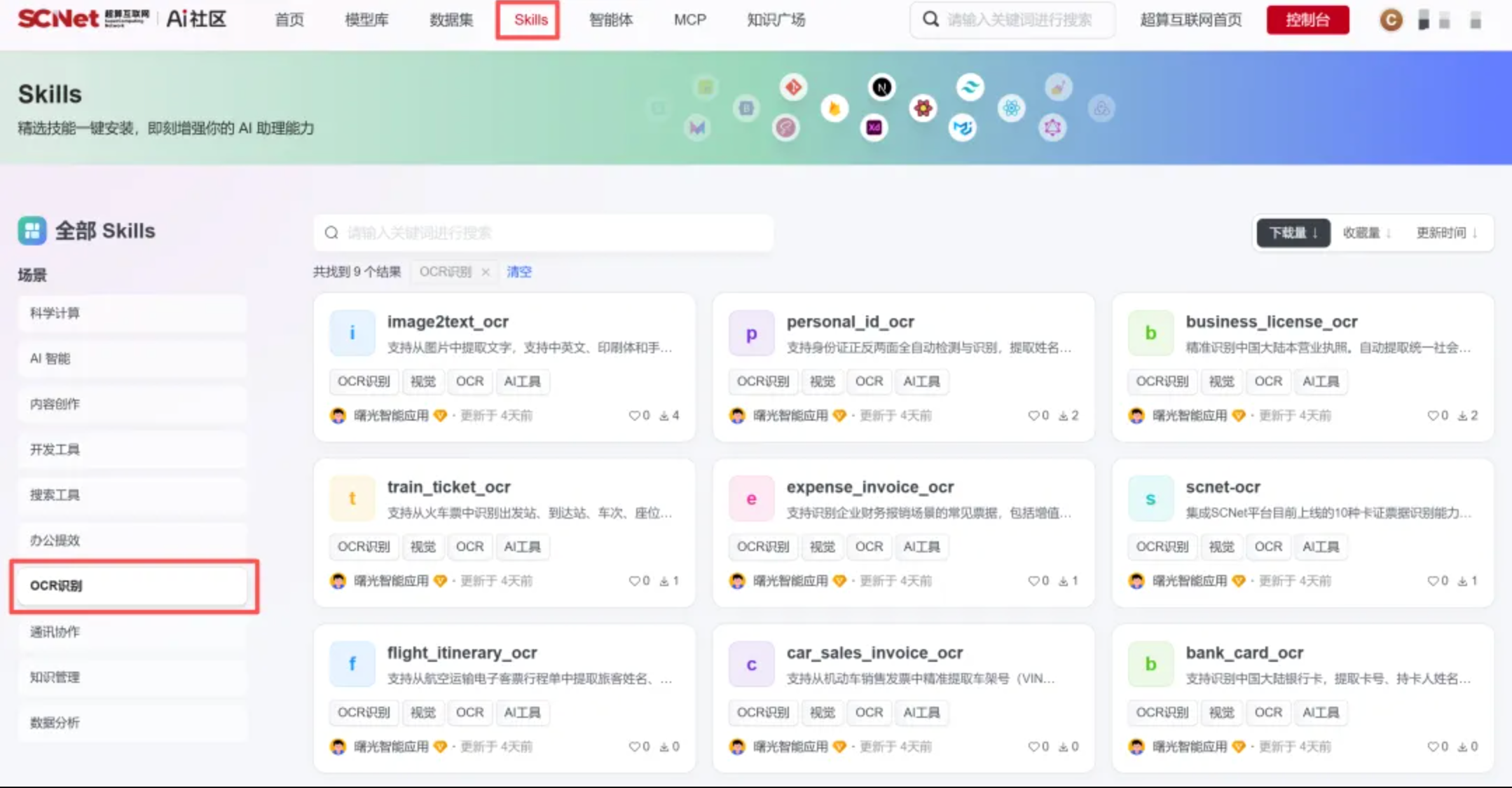Image resolution: width=1512 pixels, height=788 pixels.
Task: Open the 模型库 navigation tab
Action: 366,20
